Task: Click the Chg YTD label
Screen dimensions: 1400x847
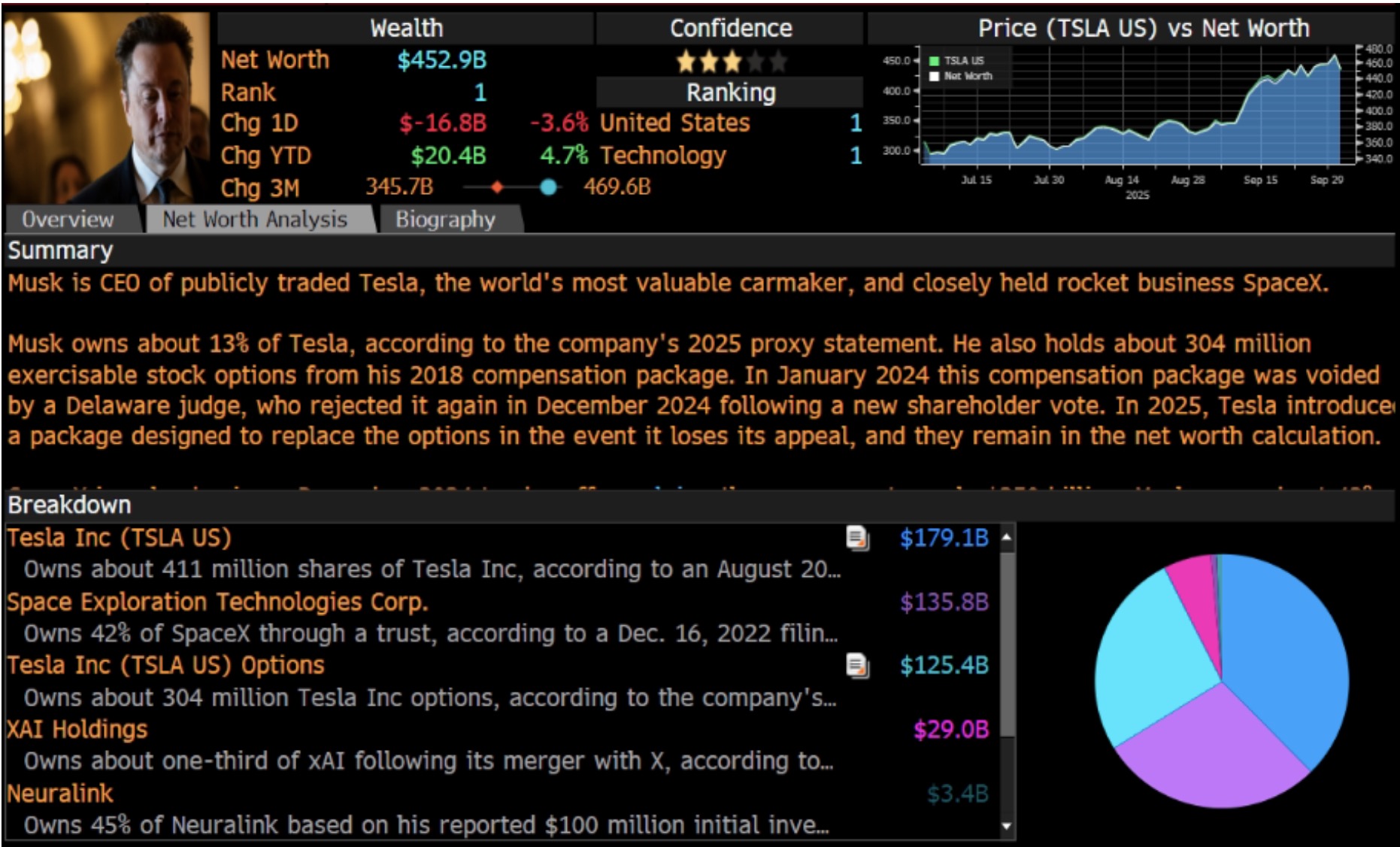Action: point(265,156)
